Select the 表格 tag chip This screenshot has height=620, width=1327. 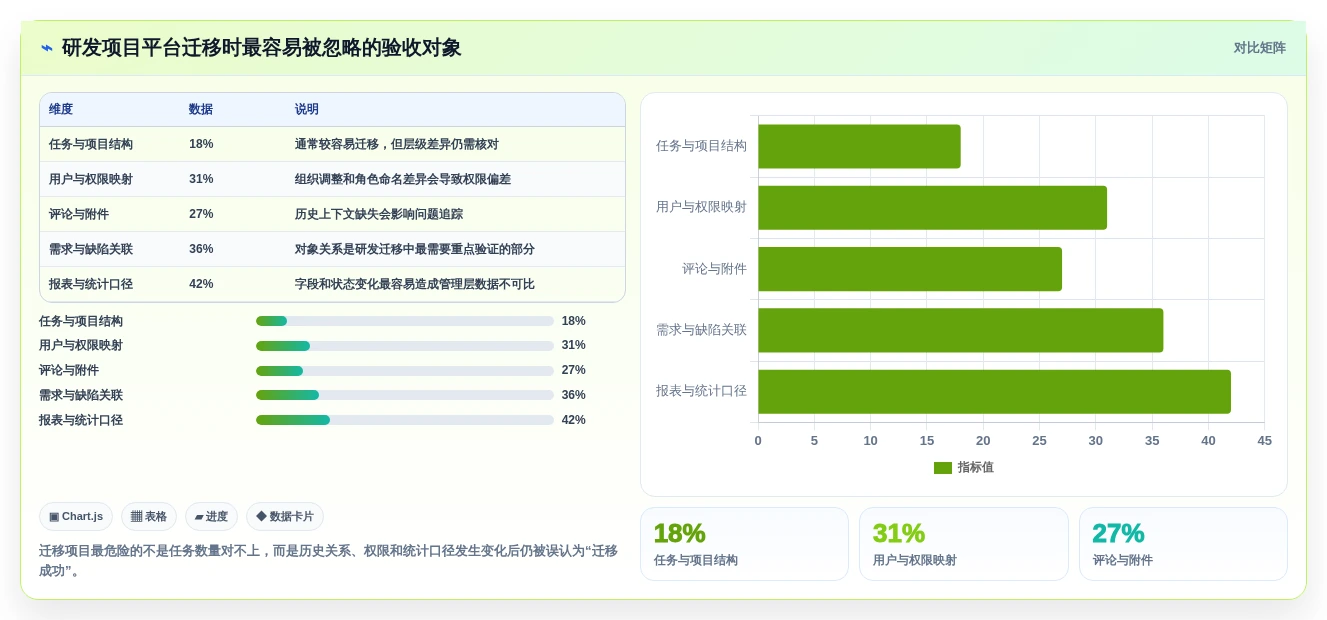tap(149, 516)
